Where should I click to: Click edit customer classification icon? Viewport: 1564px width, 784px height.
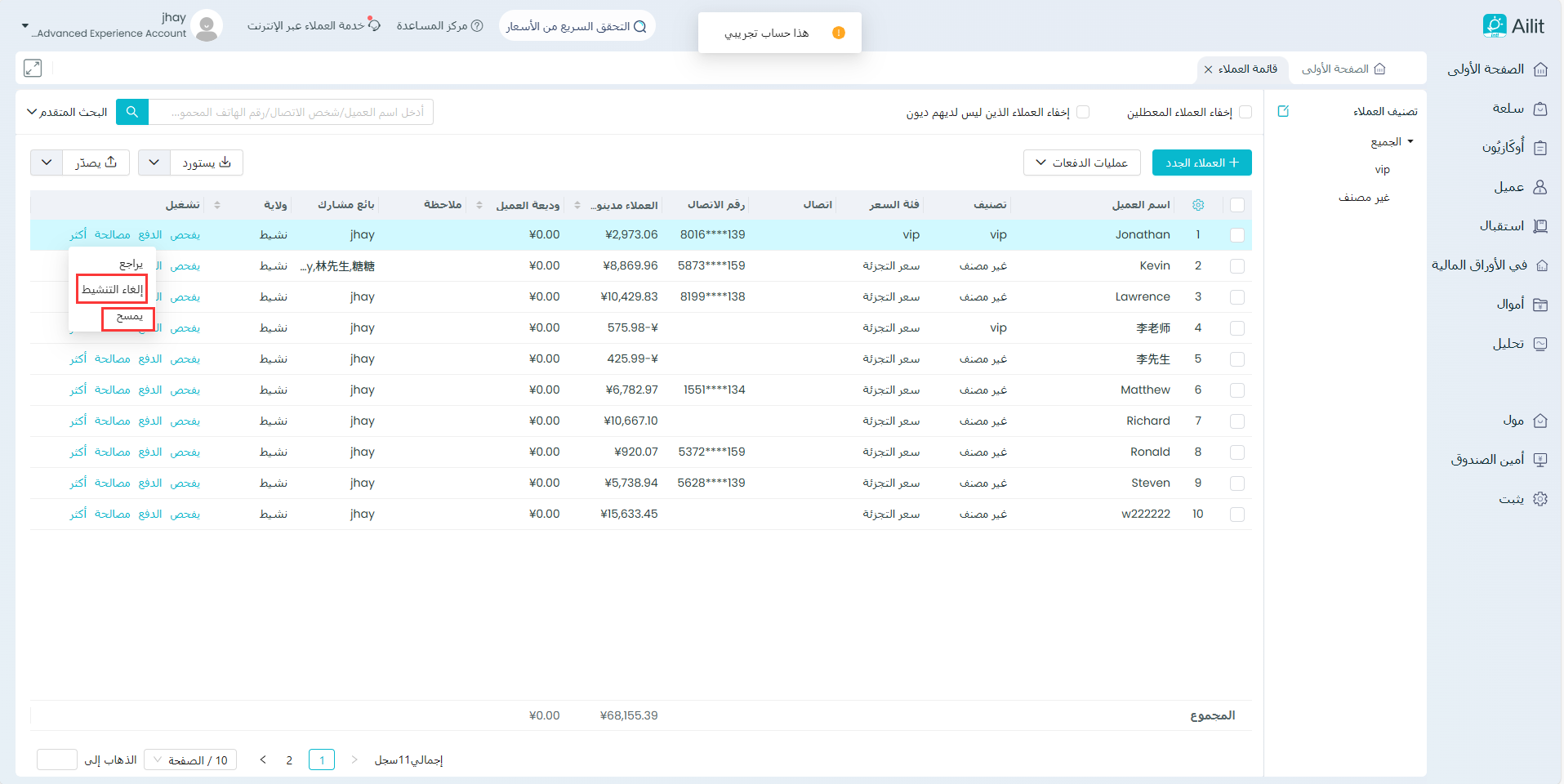pos(1283,111)
